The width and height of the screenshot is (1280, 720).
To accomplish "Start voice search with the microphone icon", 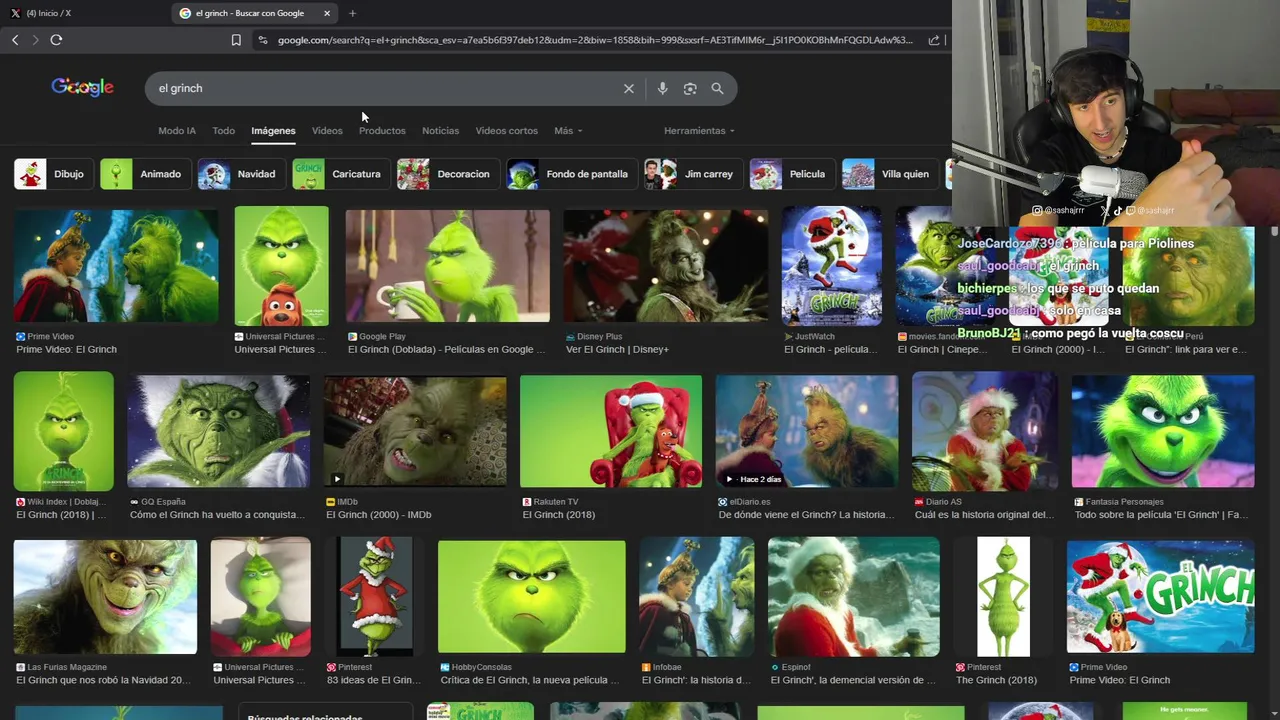I will point(662,88).
